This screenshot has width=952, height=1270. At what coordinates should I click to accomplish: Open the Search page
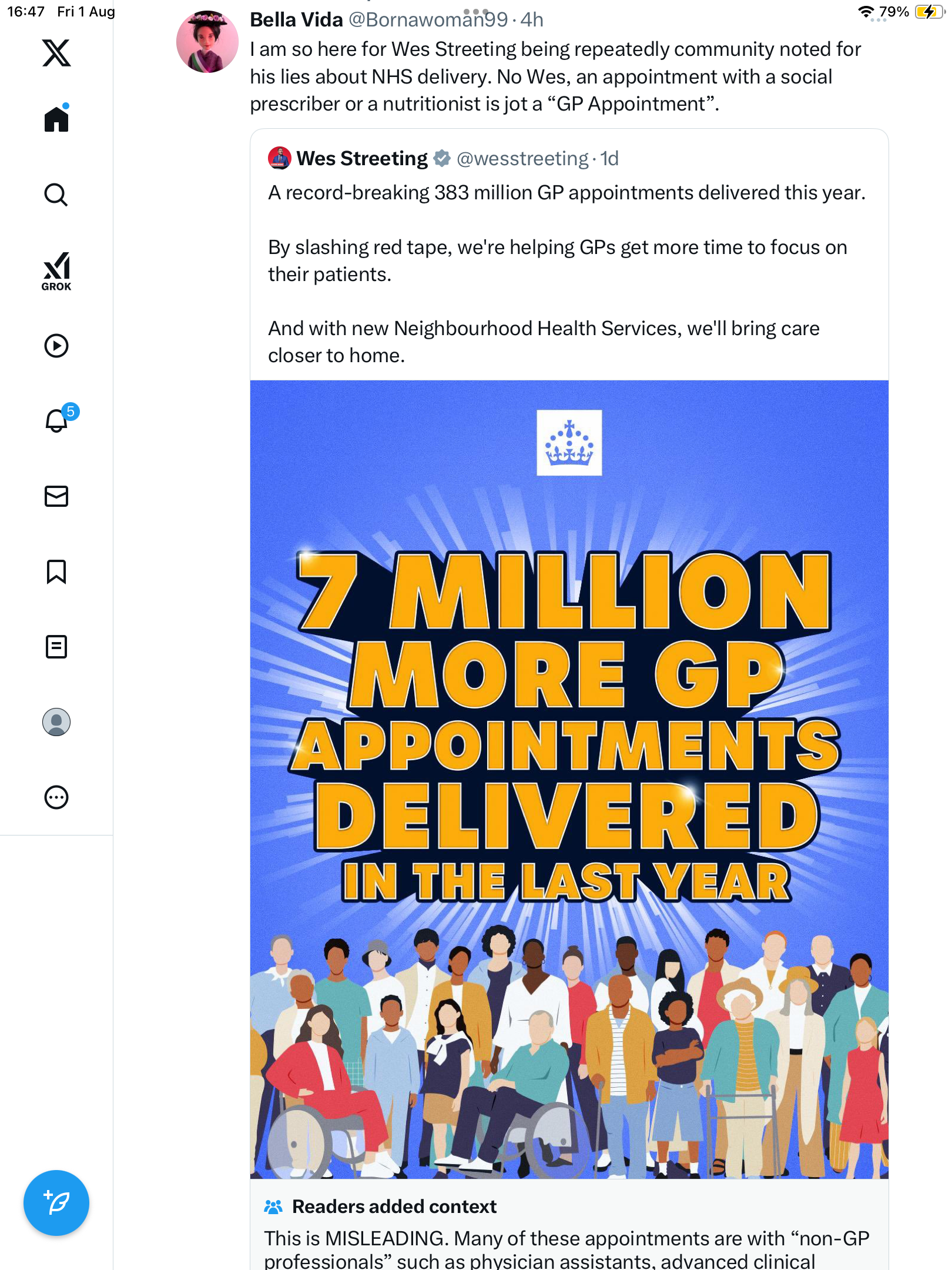pyautogui.click(x=56, y=195)
